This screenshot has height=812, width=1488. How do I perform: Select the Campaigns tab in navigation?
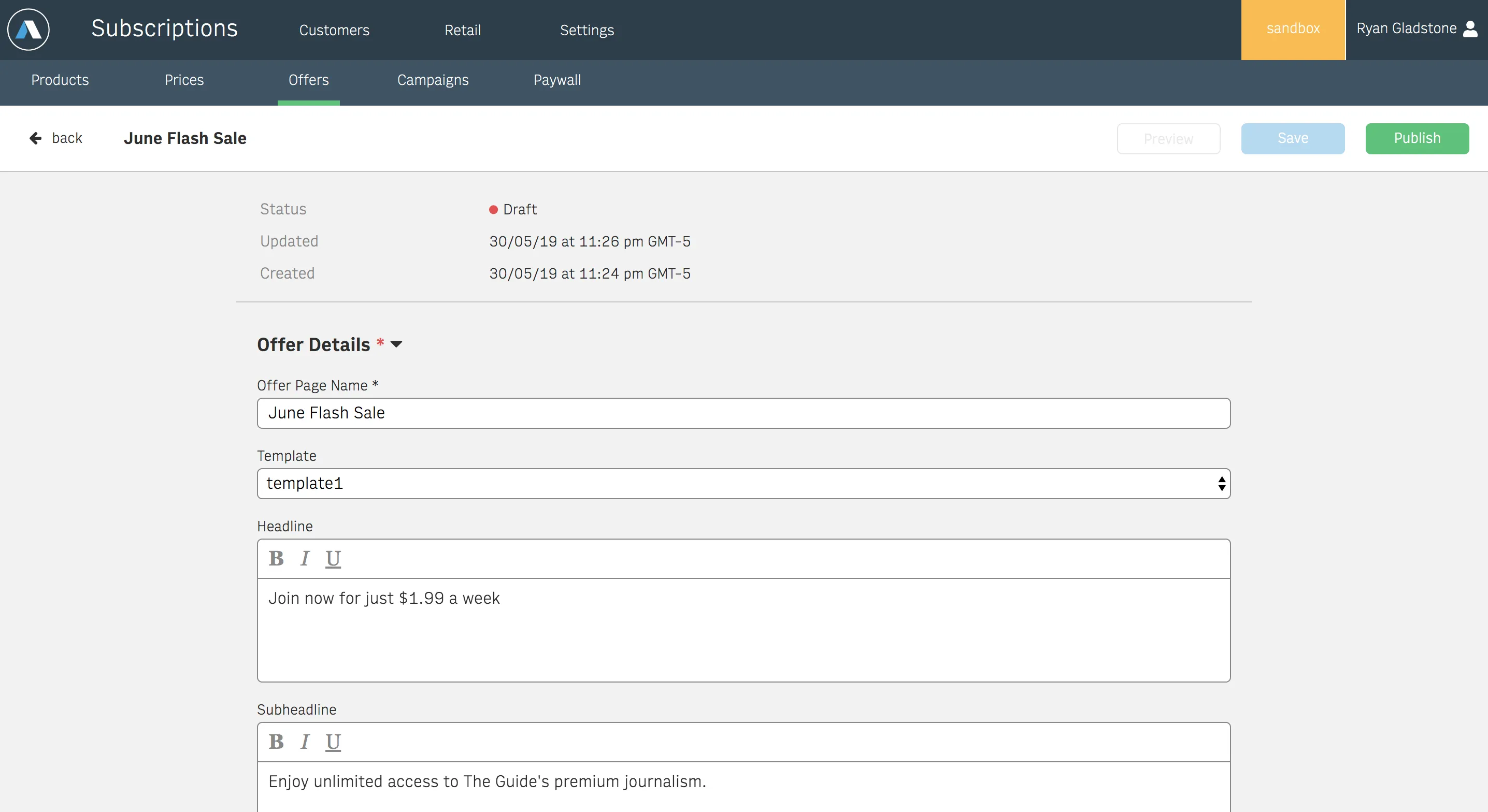pyautogui.click(x=432, y=79)
